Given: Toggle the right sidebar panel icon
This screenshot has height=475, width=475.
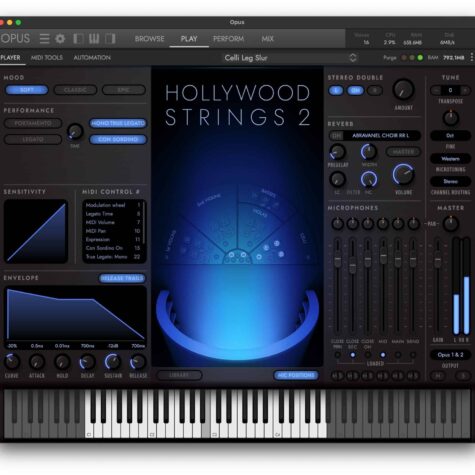Looking at the screenshot, I should pos(110,39).
